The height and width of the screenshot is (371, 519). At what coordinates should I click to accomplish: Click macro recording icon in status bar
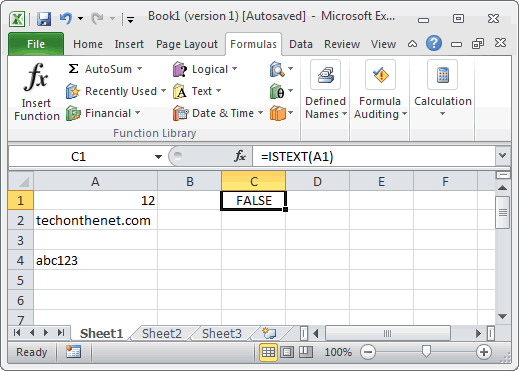click(73, 352)
